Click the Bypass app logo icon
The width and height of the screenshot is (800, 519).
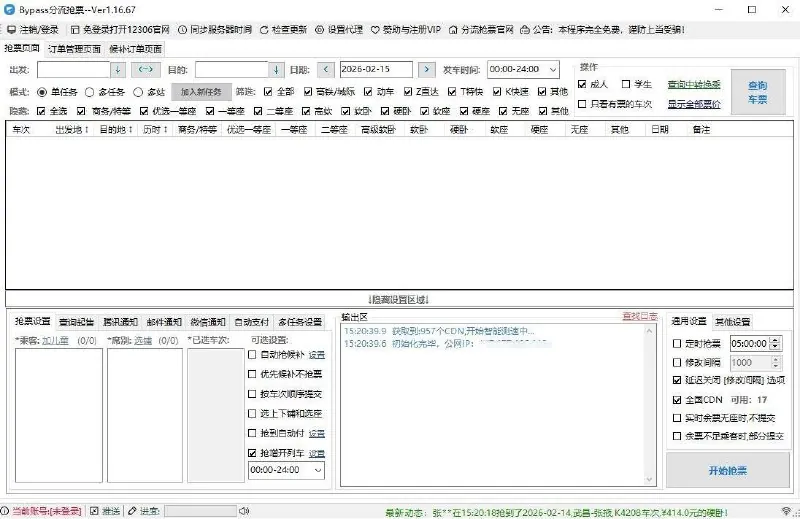(x=9, y=10)
